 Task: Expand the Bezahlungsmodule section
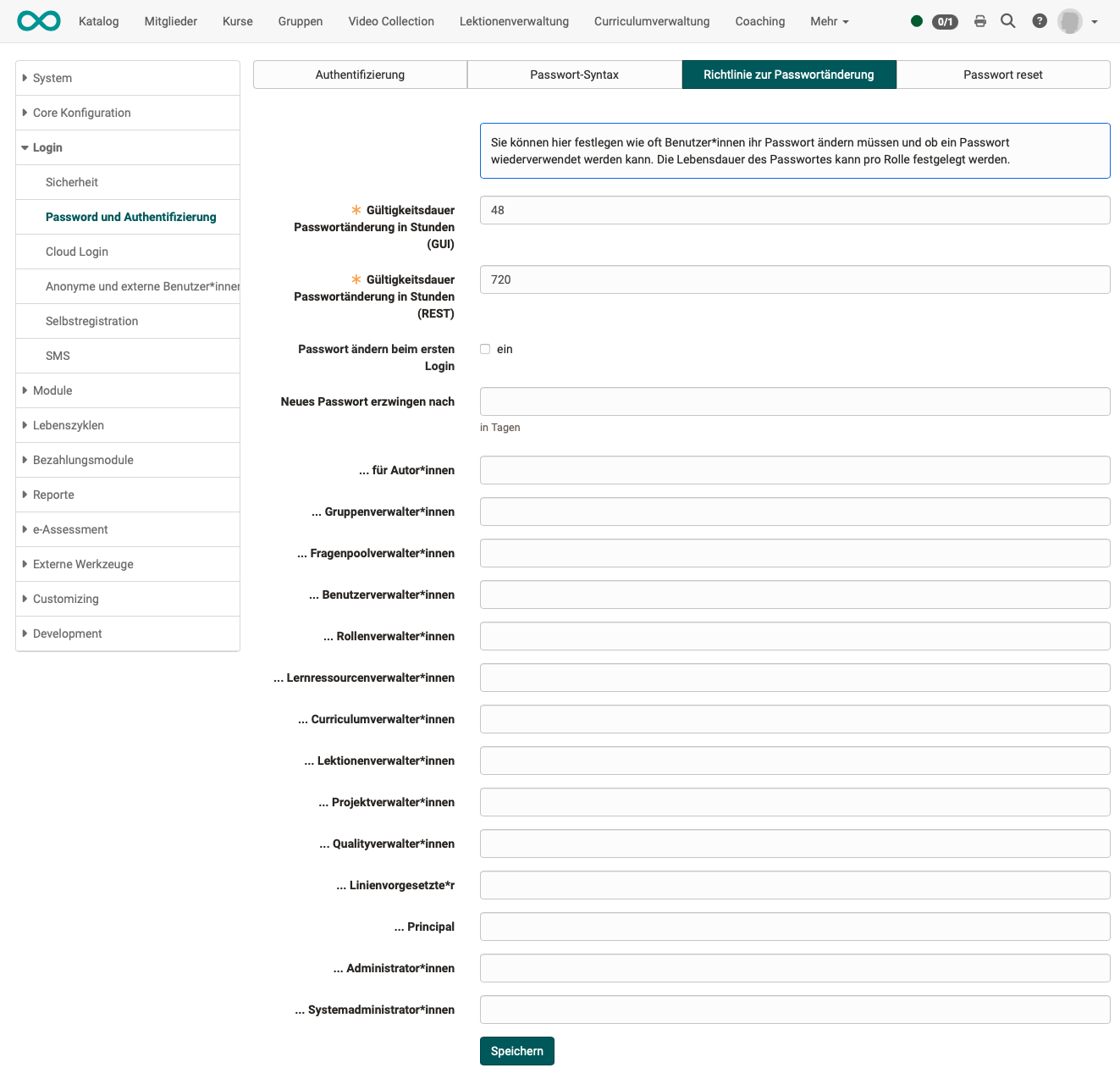point(128,460)
